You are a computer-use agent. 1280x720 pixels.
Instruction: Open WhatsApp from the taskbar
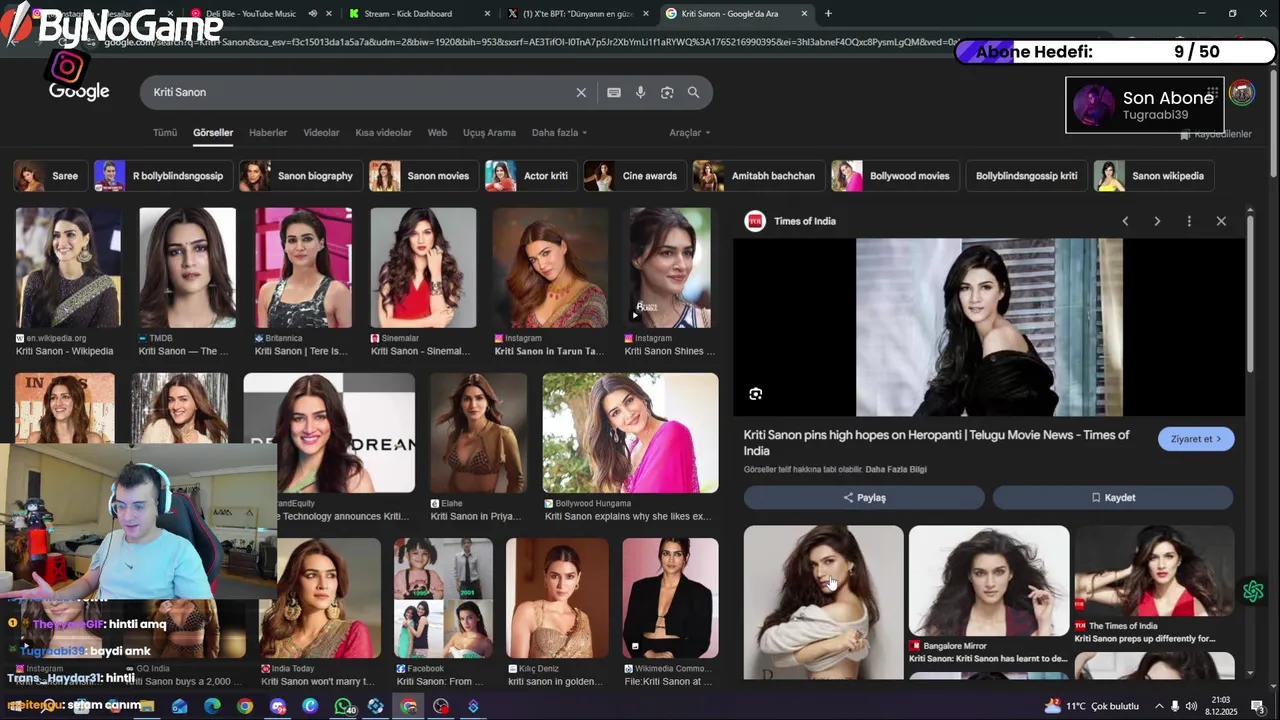click(x=343, y=706)
